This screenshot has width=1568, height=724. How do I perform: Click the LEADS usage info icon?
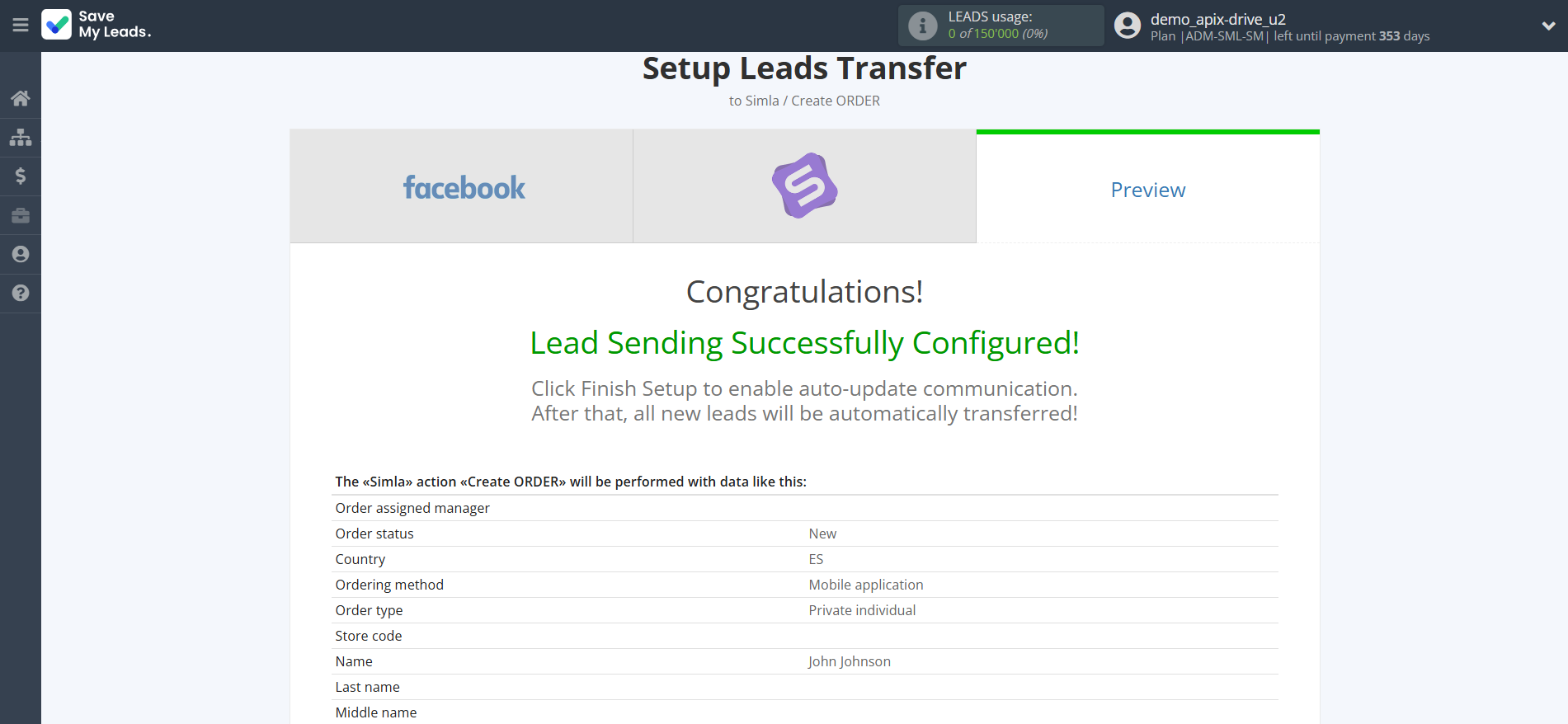coord(922,26)
